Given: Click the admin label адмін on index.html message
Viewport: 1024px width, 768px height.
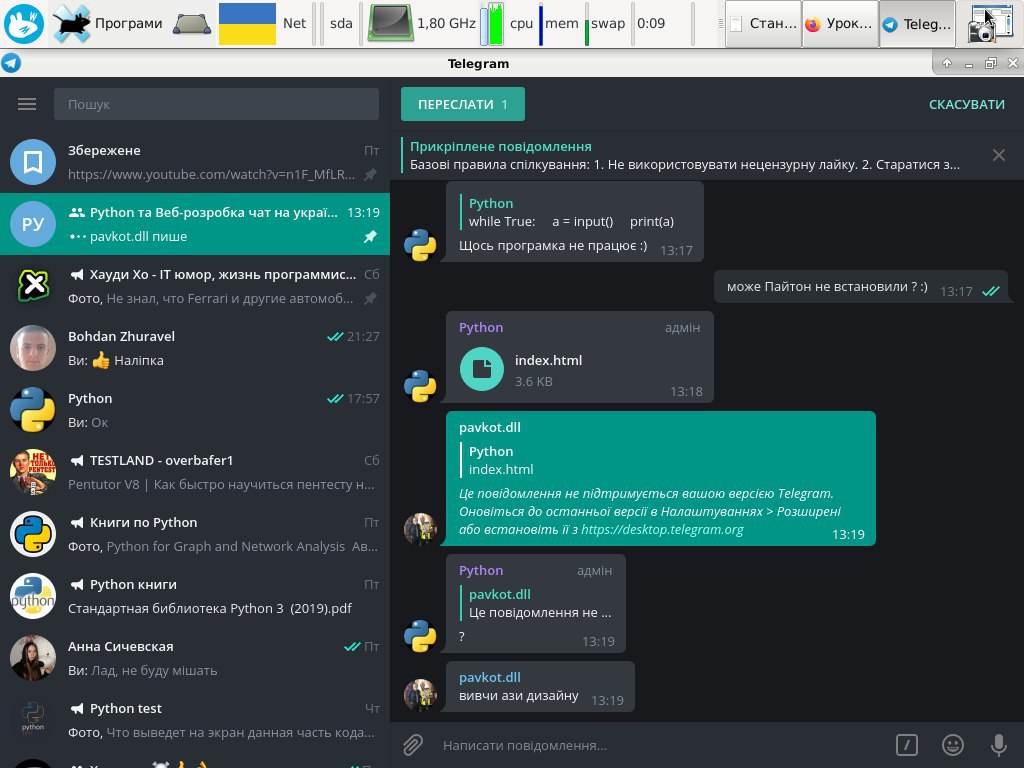Looking at the screenshot, I should (682, 328).
